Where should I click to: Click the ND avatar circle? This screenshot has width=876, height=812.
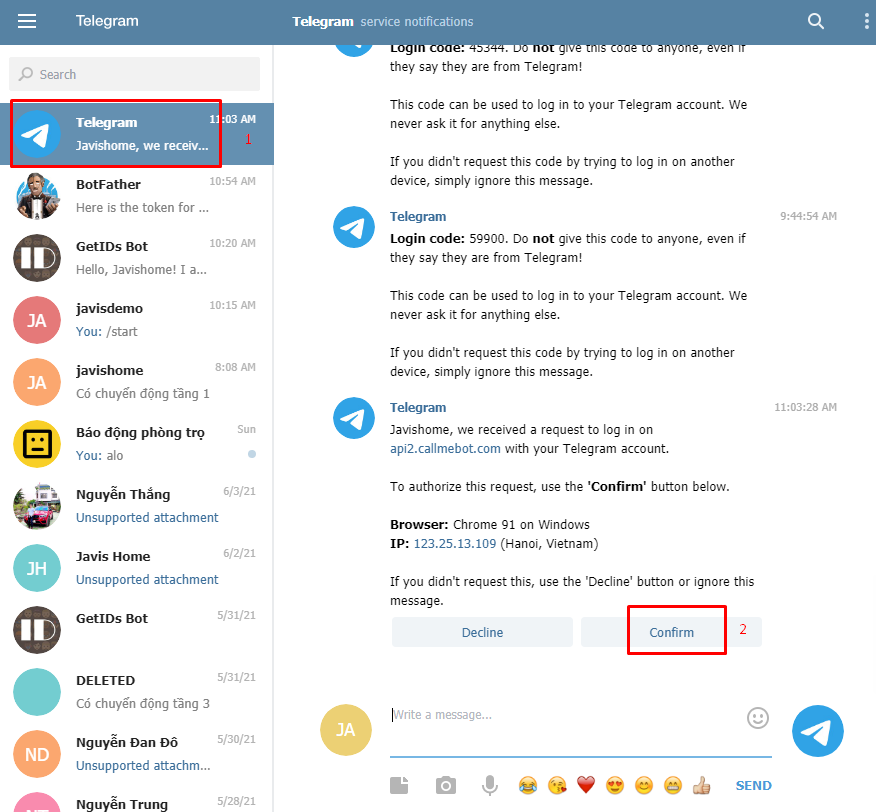pos(37,754)
